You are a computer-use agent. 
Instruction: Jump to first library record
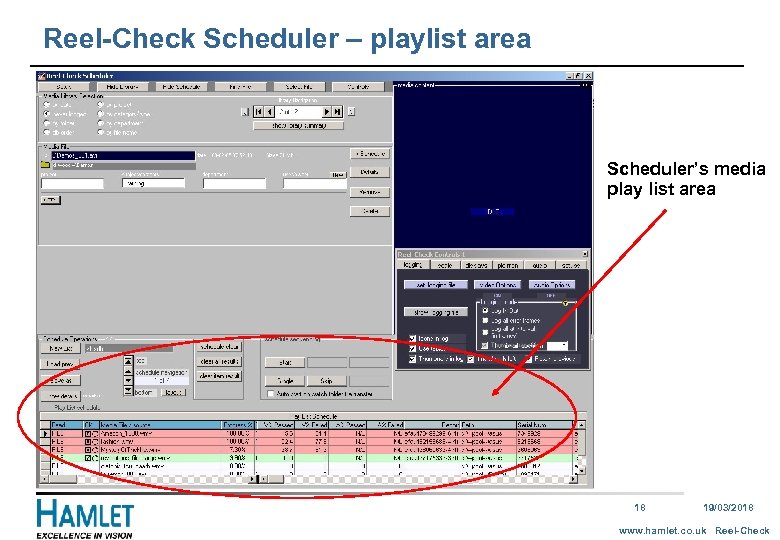(x=259, y=112)
